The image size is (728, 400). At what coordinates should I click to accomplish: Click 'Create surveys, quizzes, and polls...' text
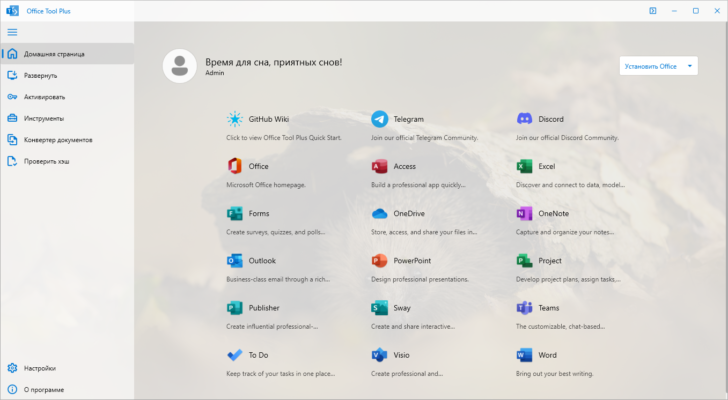(x=275, y=232)
